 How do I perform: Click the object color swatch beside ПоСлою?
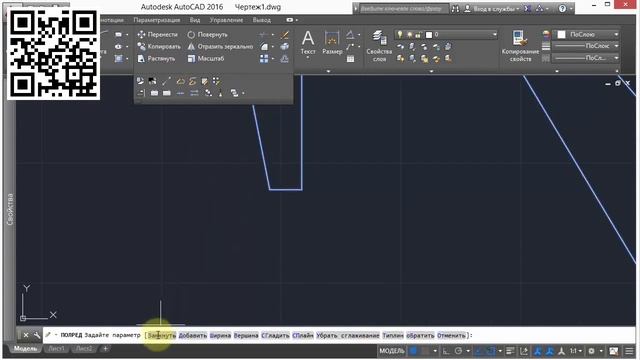561,35
